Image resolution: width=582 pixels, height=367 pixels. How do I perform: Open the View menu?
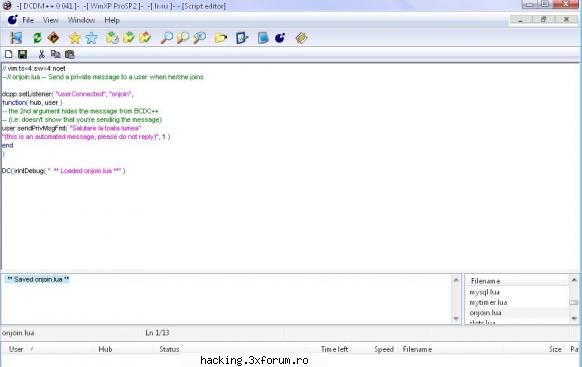tap(50, 20)
